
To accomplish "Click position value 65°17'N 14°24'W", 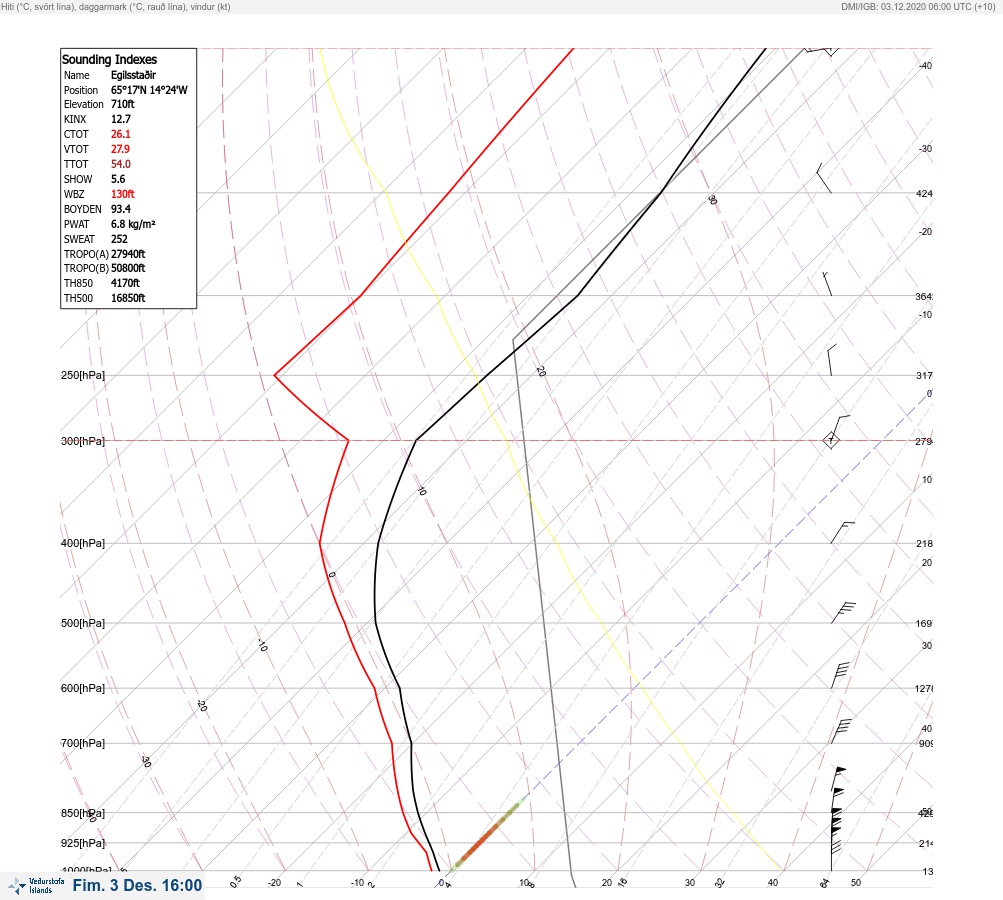I will [x=149, y=90].
